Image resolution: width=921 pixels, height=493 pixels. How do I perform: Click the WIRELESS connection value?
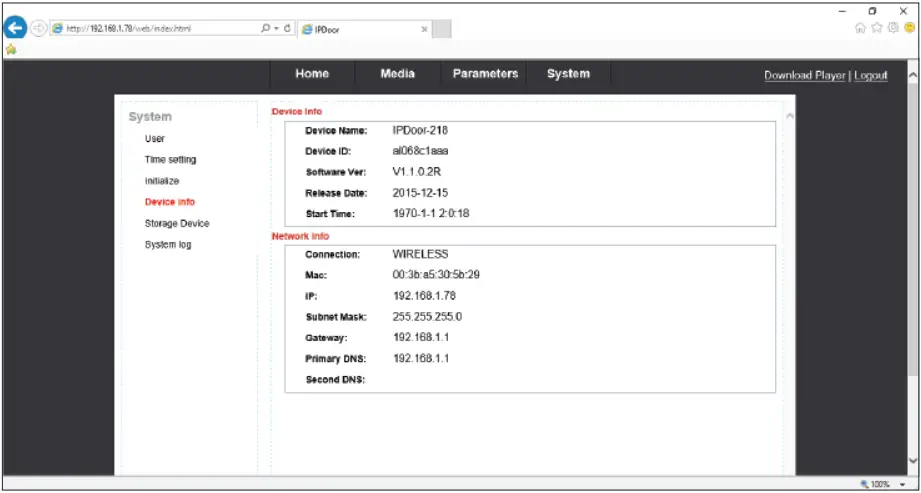[420, 254]
